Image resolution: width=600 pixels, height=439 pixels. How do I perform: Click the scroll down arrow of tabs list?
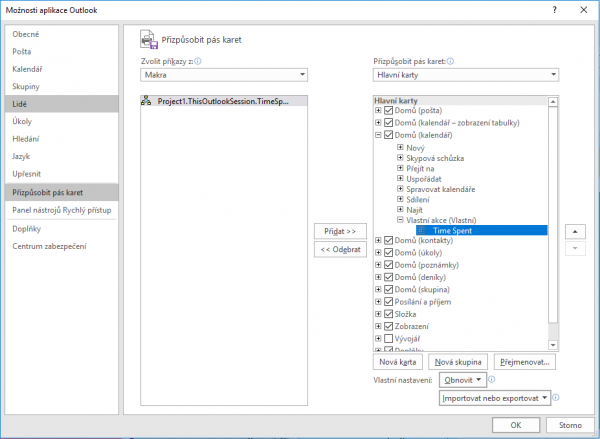[553, 345]
